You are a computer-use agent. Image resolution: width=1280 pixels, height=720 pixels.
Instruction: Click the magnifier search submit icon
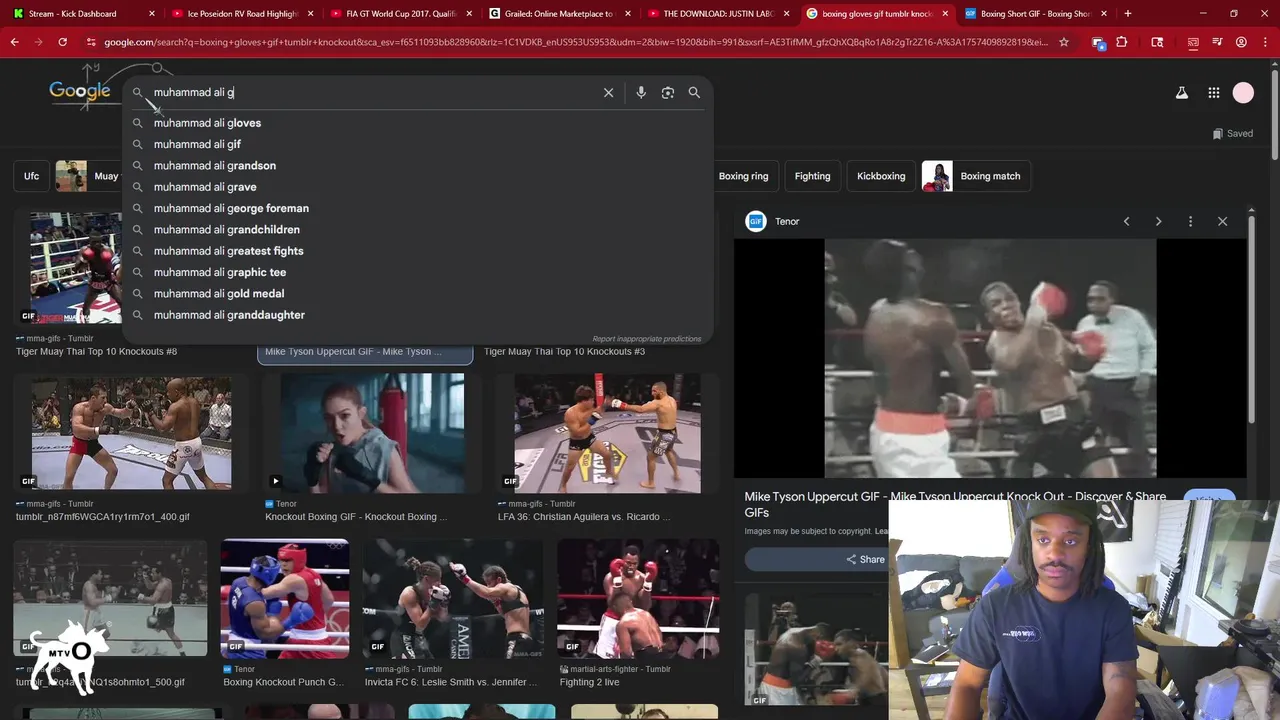694,92
